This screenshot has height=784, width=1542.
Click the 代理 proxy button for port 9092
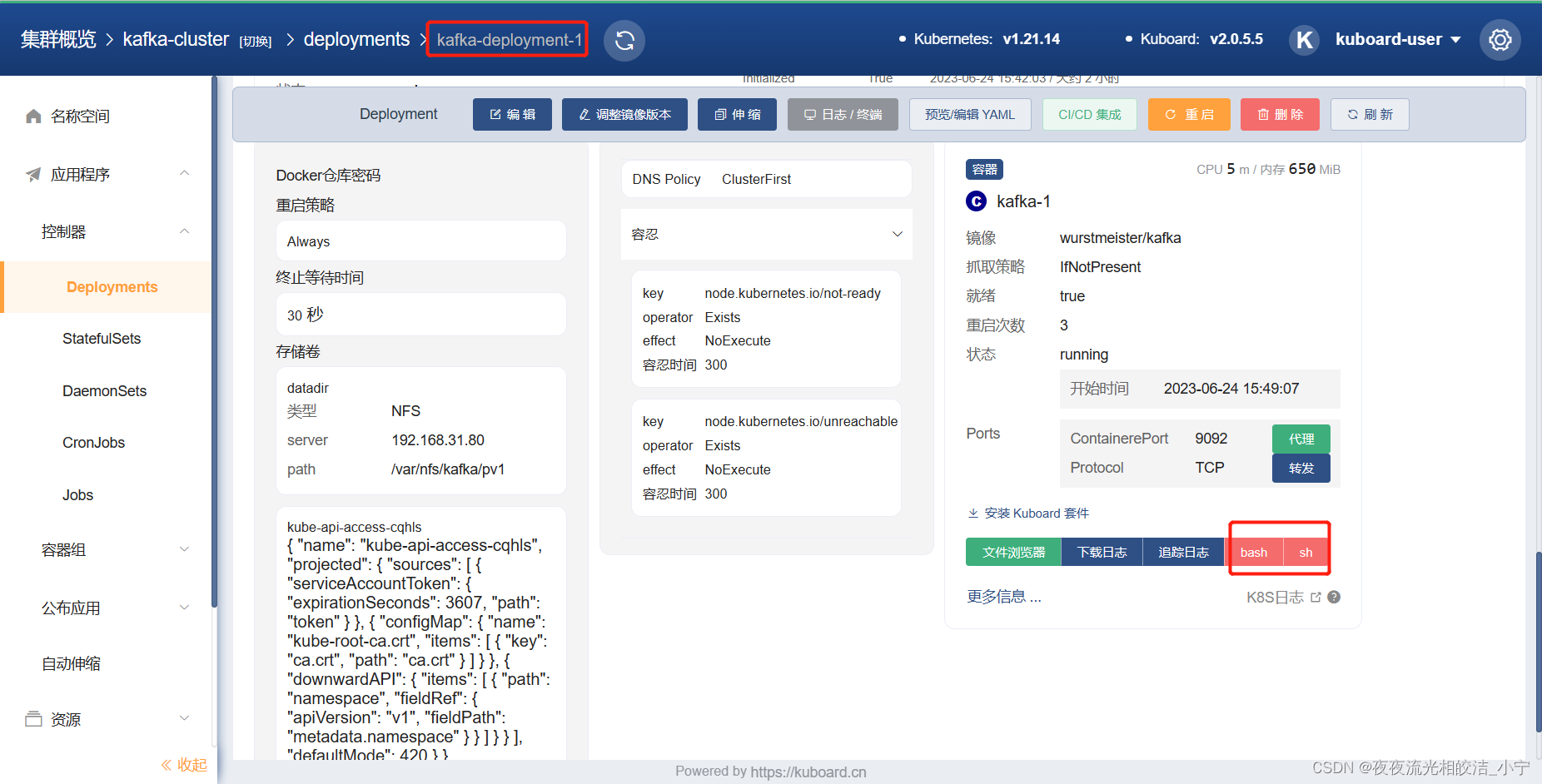1301,439
